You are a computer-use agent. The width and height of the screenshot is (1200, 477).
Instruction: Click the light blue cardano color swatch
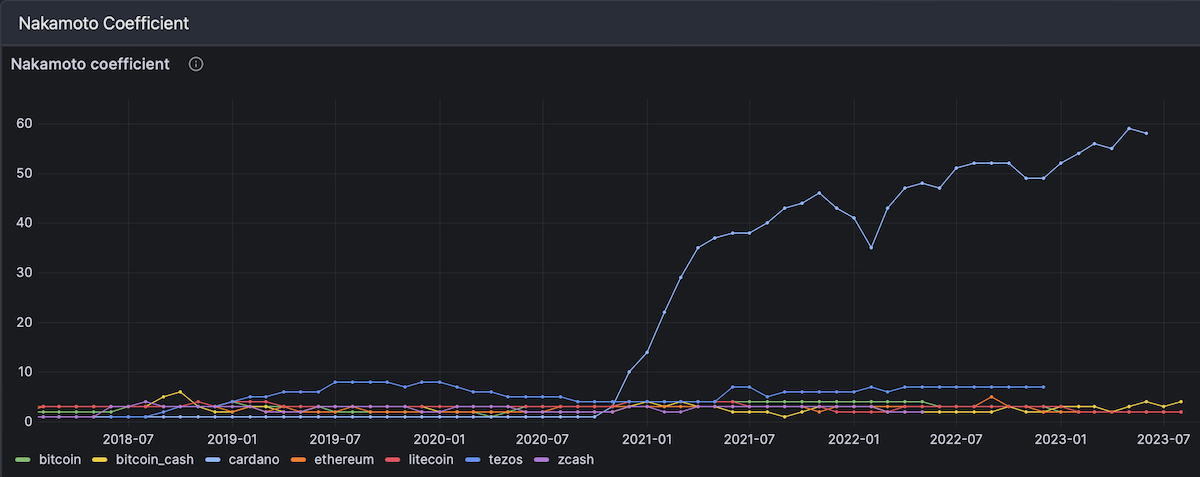213,459
